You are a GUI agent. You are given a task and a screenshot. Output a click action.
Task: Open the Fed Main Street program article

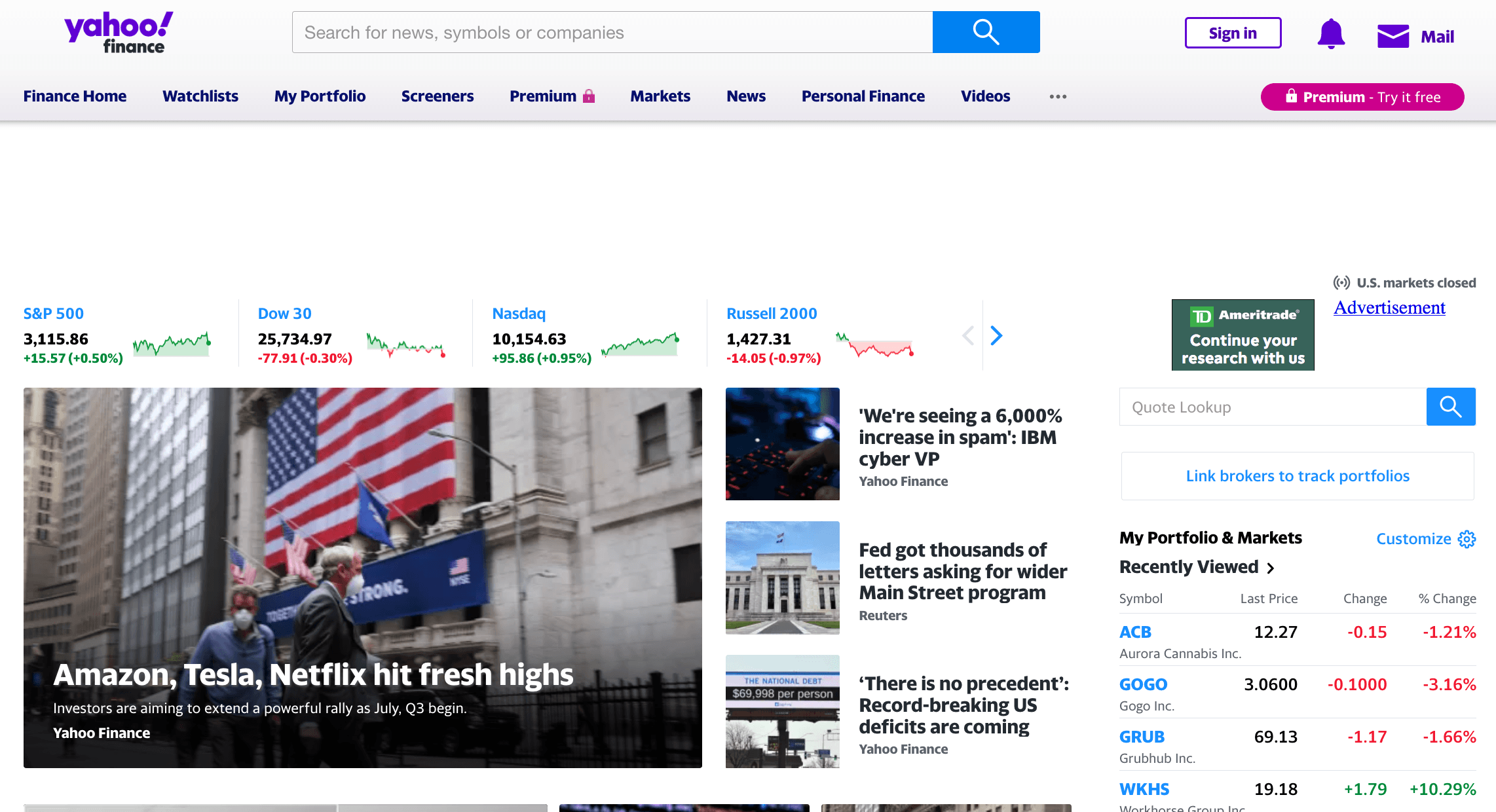[963, 571]
